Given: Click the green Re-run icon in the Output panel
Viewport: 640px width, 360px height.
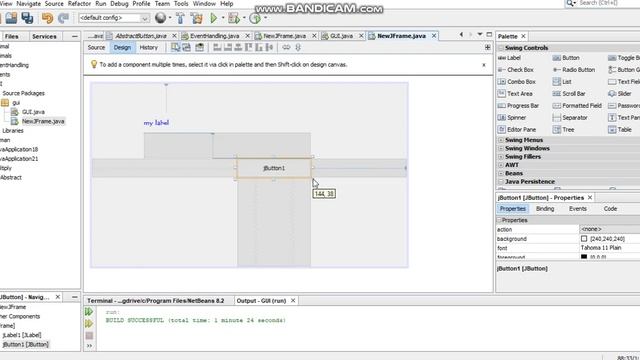Looking at the screenshot, I should [x=89, y=312].
